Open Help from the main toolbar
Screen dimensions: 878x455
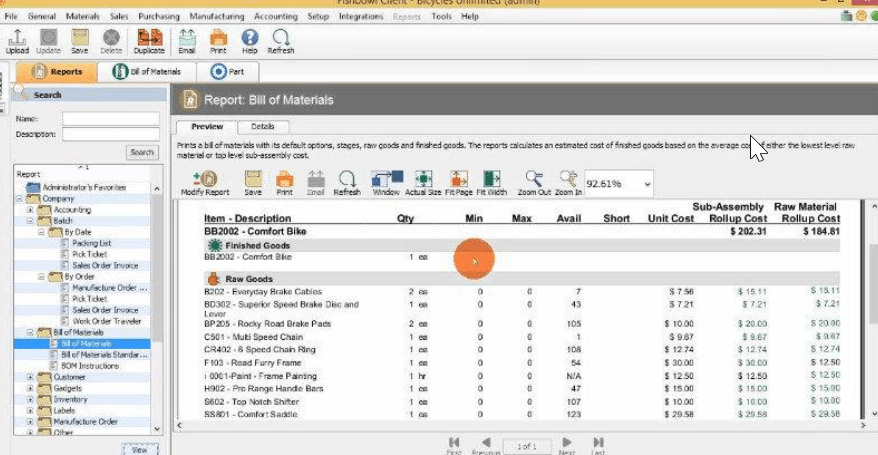[249, 42]
